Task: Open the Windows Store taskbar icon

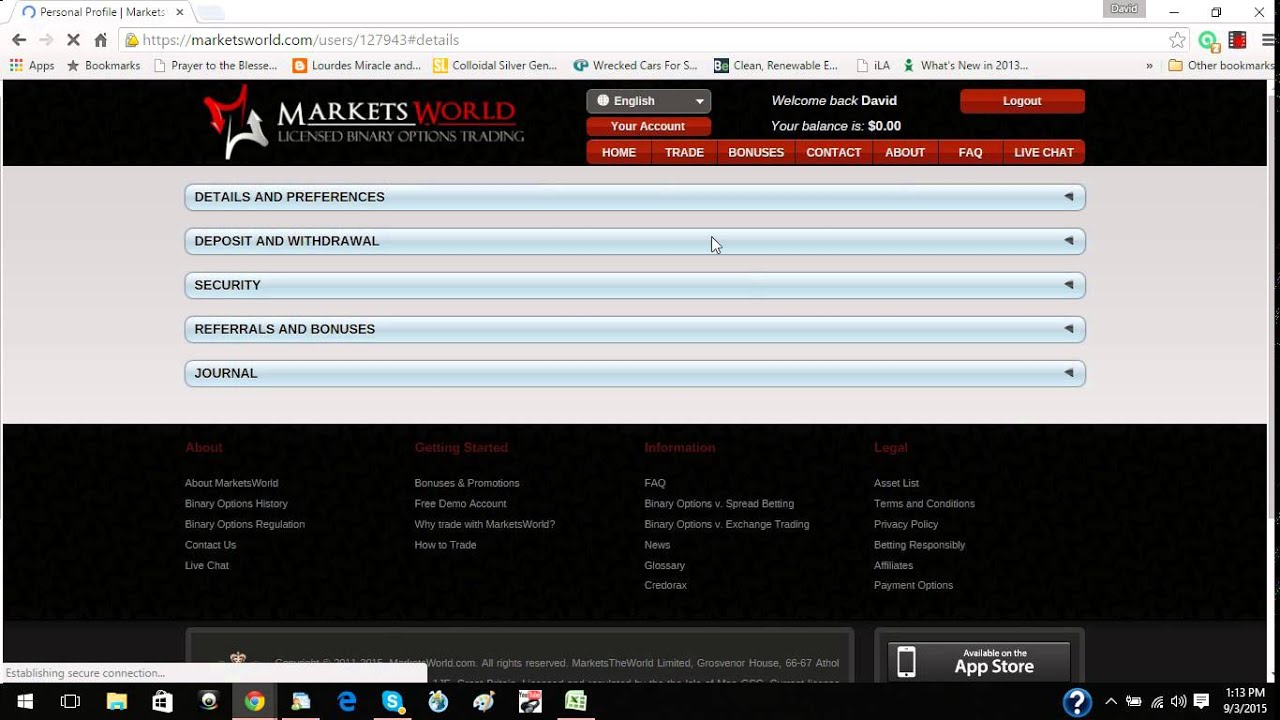Action: click(x=162, y=702)
